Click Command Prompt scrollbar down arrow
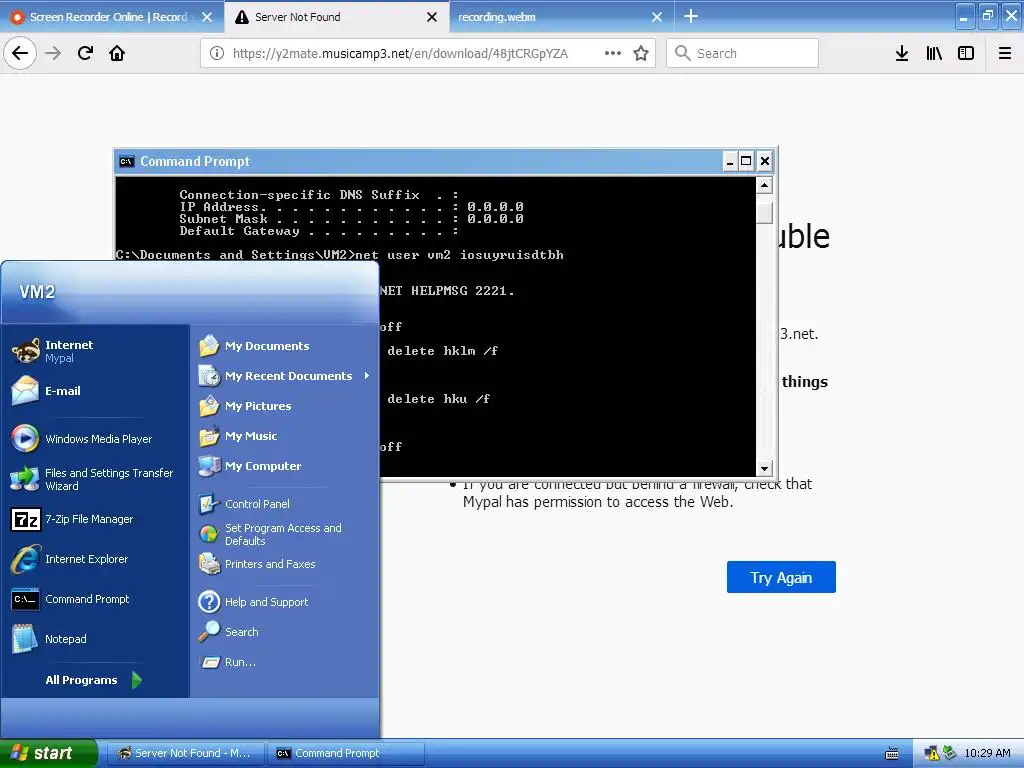Image resolution: width=1024 pixels, height=768 pixels. click(765, 468)
